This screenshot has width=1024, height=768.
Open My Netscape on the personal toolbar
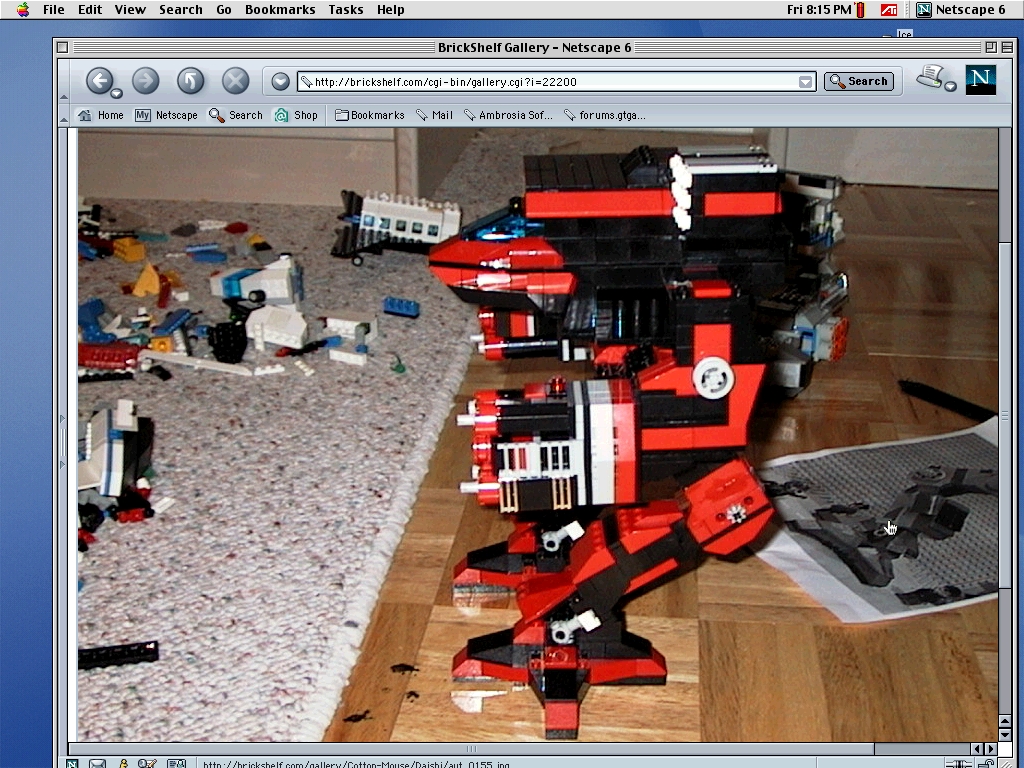pyautogui.click(x=167, y=115)
